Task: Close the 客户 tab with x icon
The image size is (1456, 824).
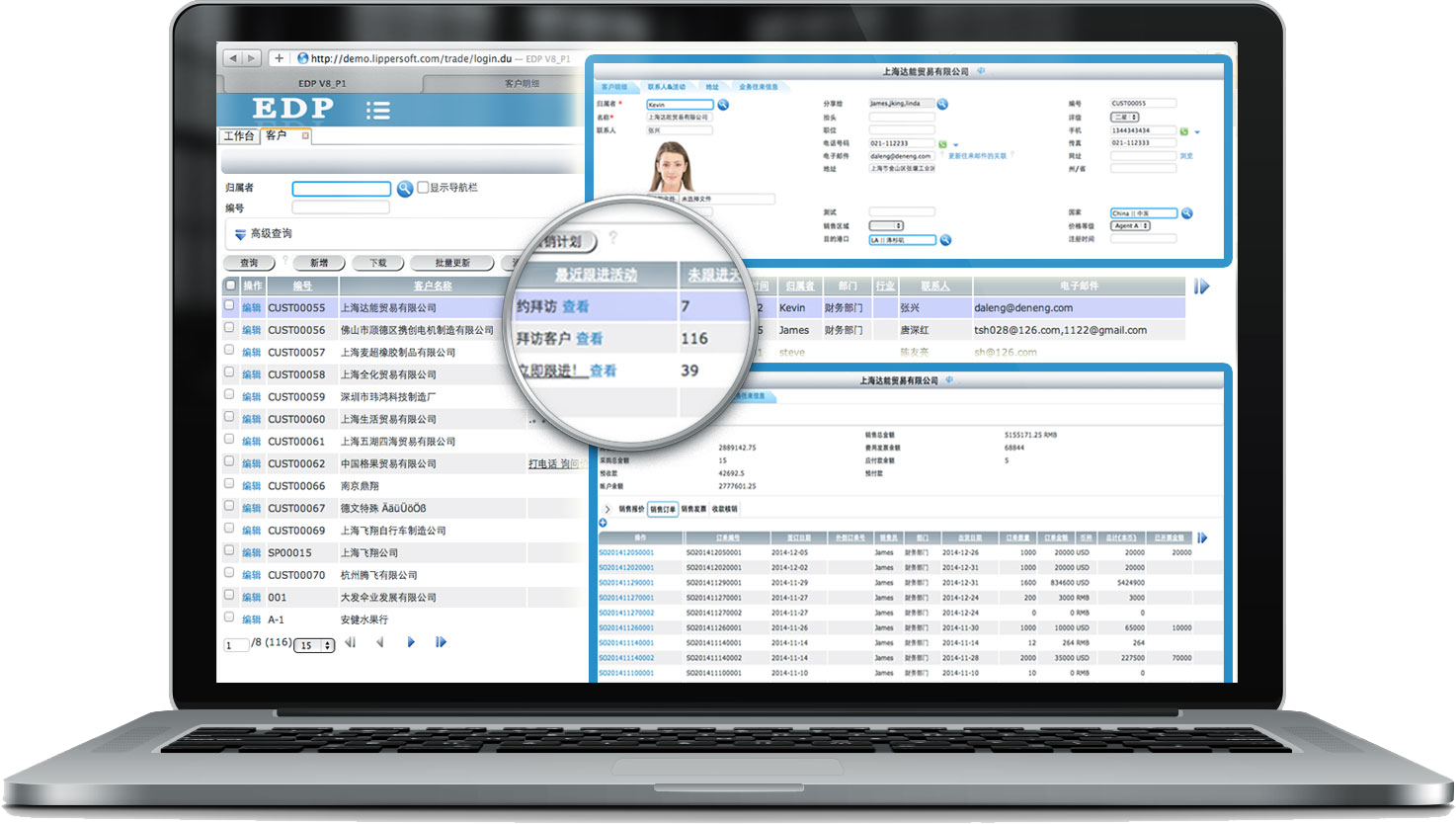Action: pyautogui.click(x=305, y=136)
